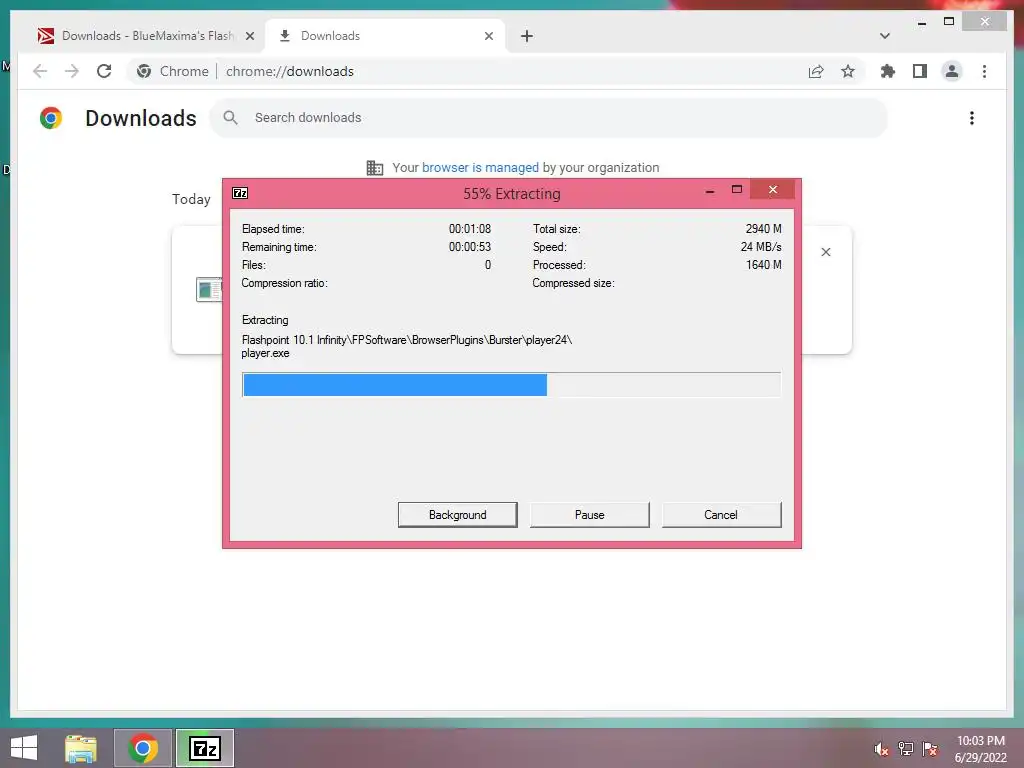Click the managed organization building icon
Screen dimensions: 1024x768
[x=375, y=168]
